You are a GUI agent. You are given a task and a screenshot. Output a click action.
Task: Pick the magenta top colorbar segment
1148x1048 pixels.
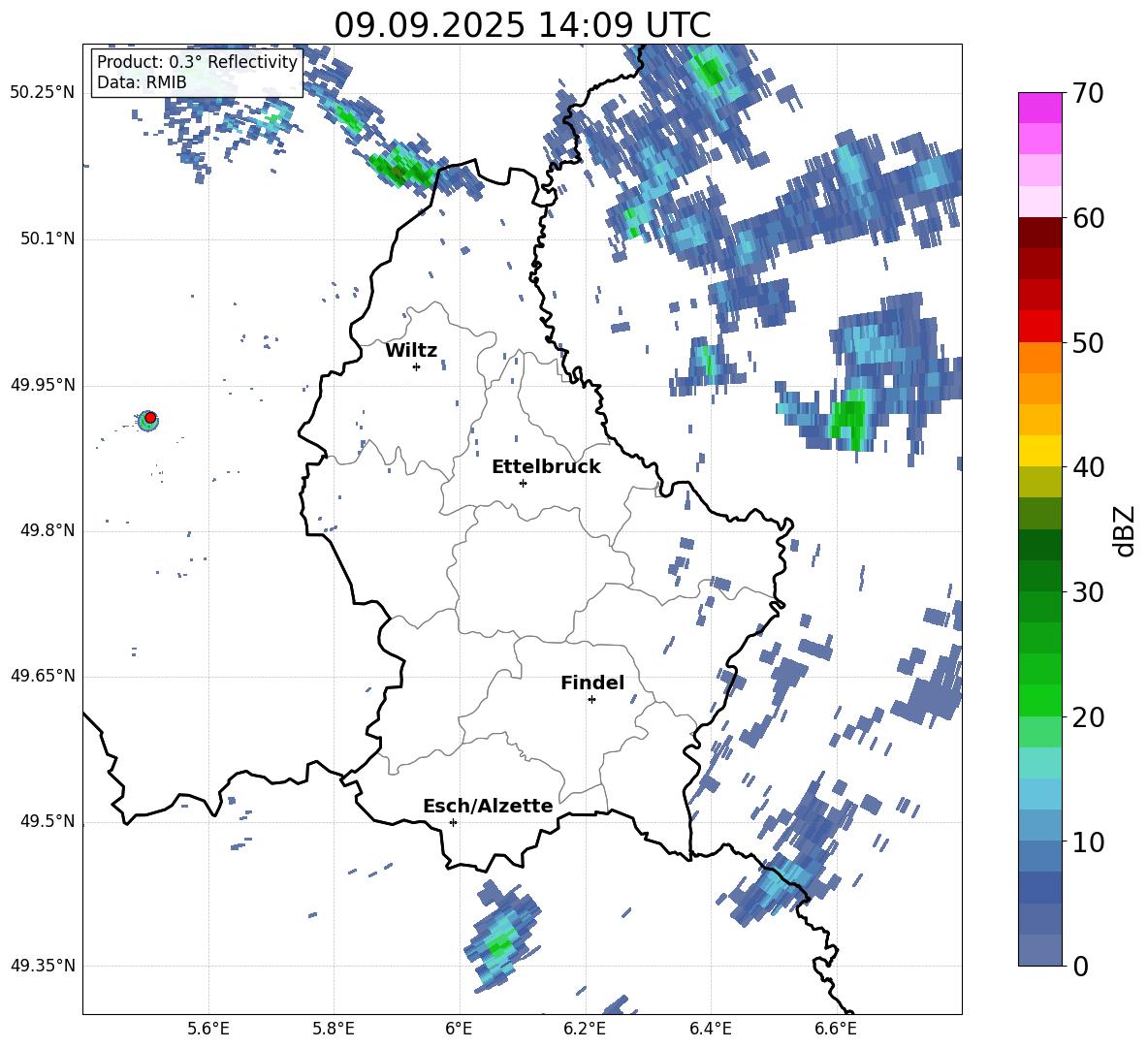(1039, 108)
